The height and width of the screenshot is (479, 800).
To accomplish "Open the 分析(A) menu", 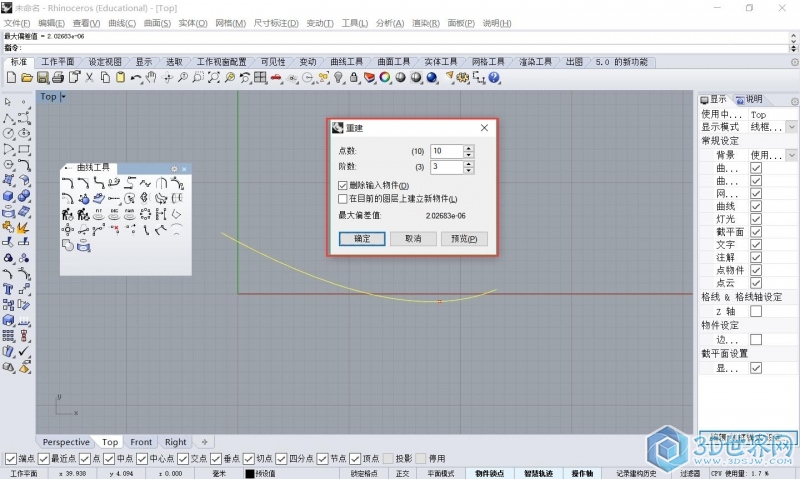I will [x=390, y=23].
